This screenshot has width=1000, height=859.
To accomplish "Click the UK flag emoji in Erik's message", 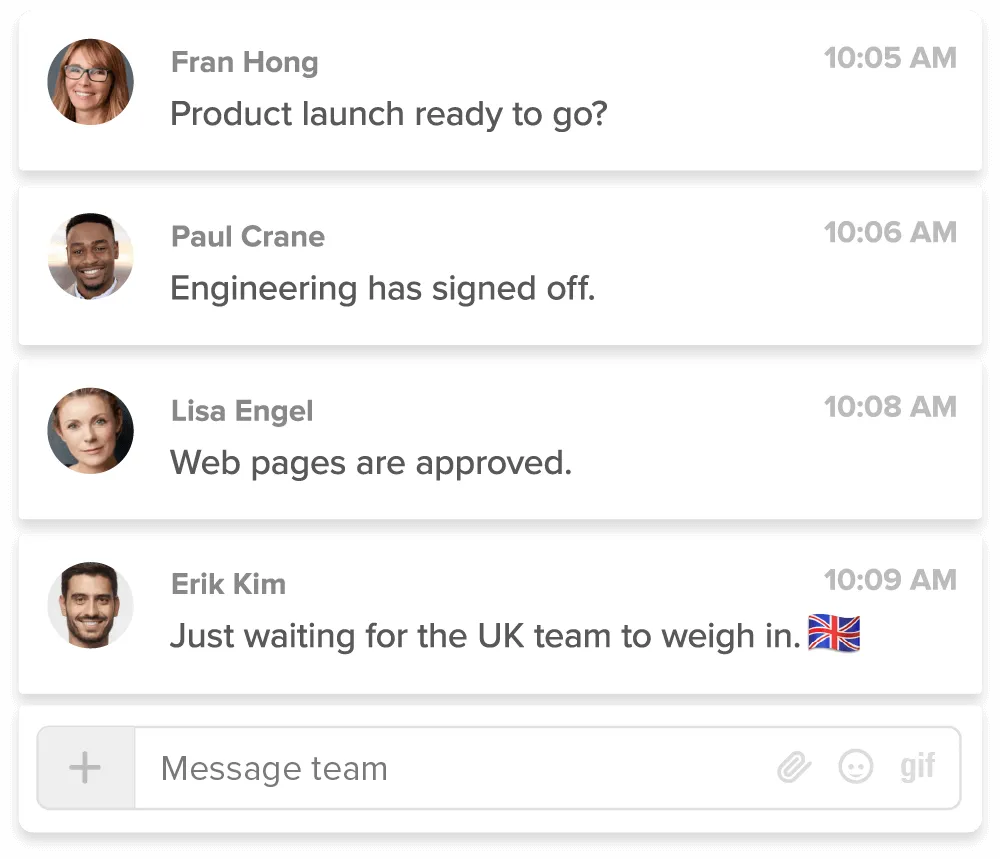I will tap(834, 635).
